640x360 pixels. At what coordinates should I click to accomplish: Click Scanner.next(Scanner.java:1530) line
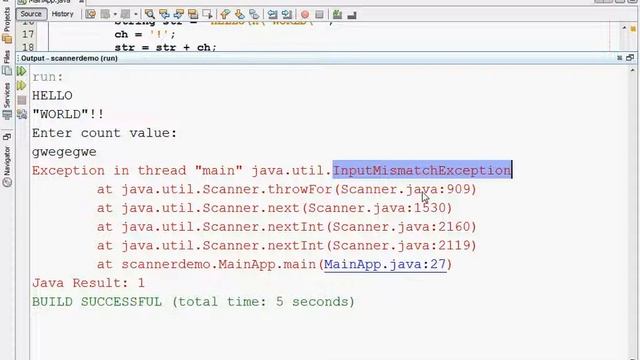click(274, 208)
